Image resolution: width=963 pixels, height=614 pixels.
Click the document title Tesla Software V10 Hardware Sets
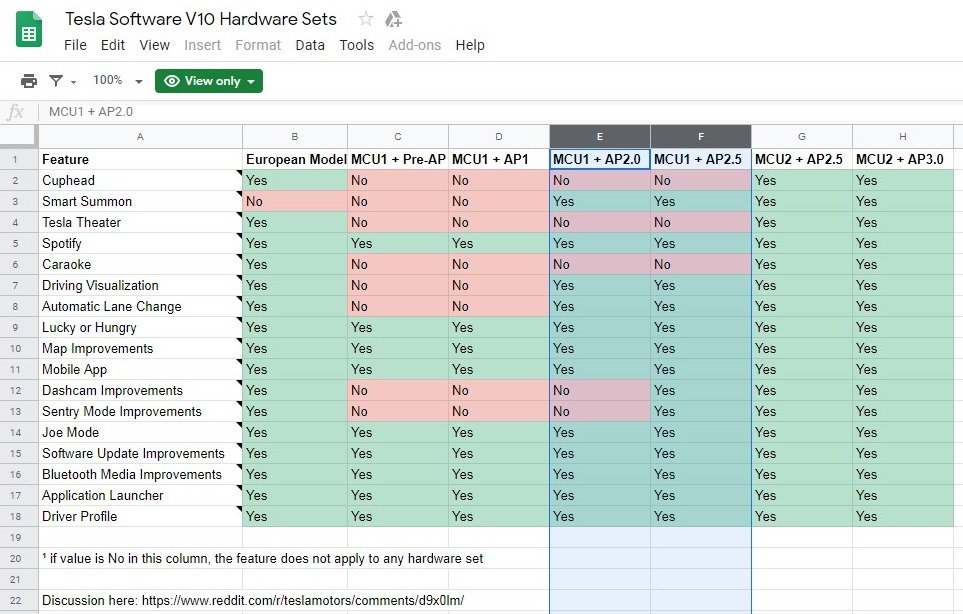click(201, 19)
